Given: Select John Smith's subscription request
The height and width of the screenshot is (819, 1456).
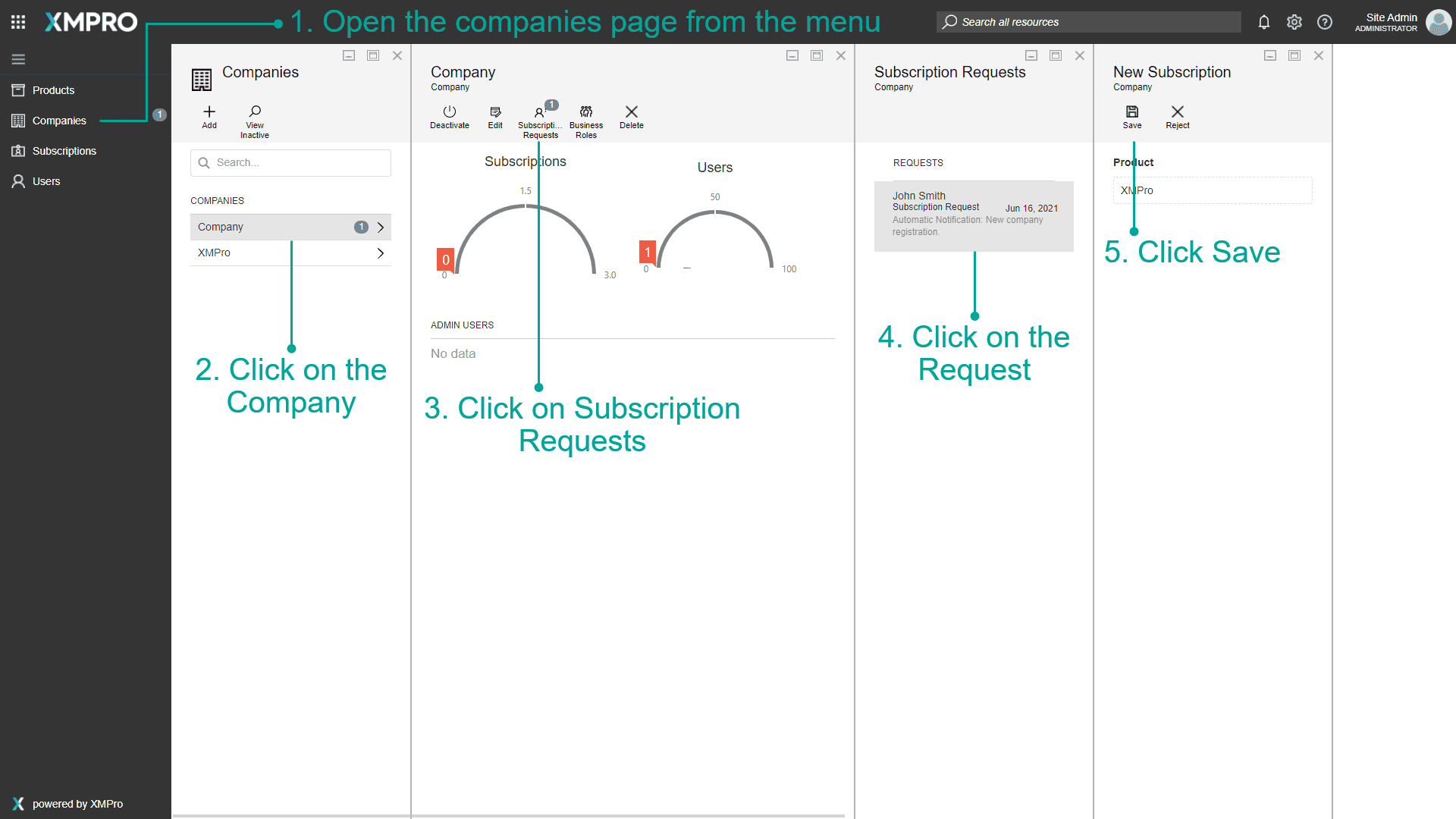Looking at the screenshot, I should pyautogui.click(x=974, y=216).
